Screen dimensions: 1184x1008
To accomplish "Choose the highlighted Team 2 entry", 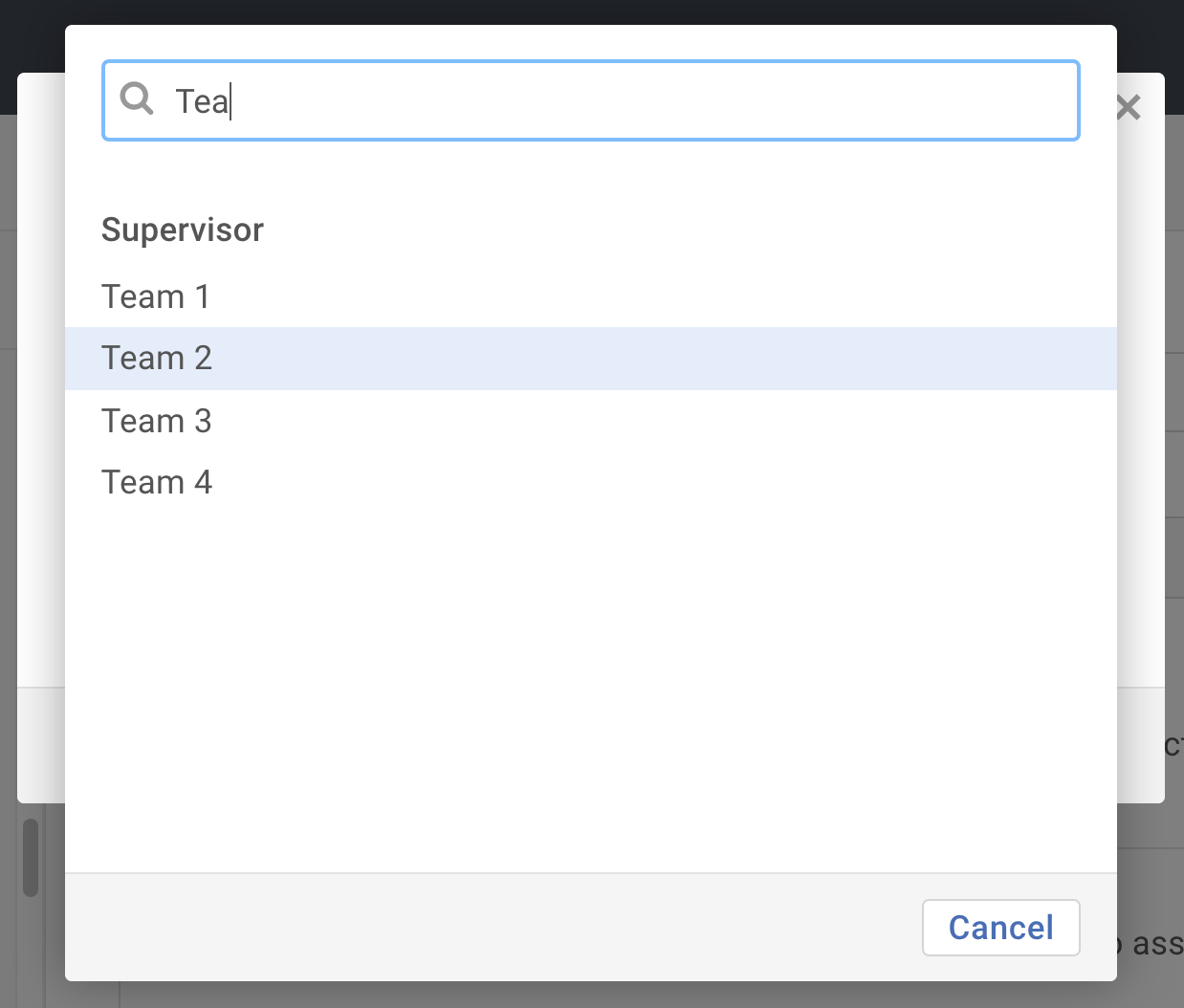I will [x=156, y=358].
